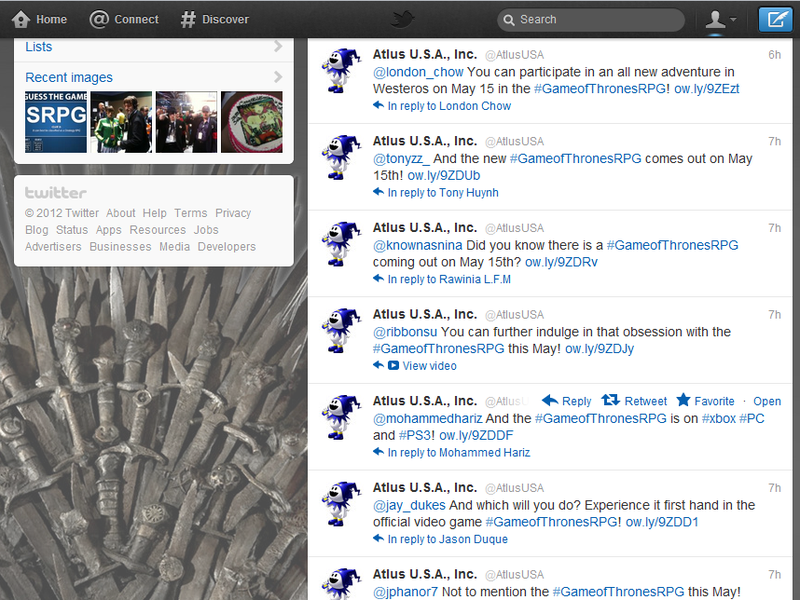This screenshot has width=800, height=600.
Task: Open the ow.ly/9ZDDF link
Action: pos(476,436)
